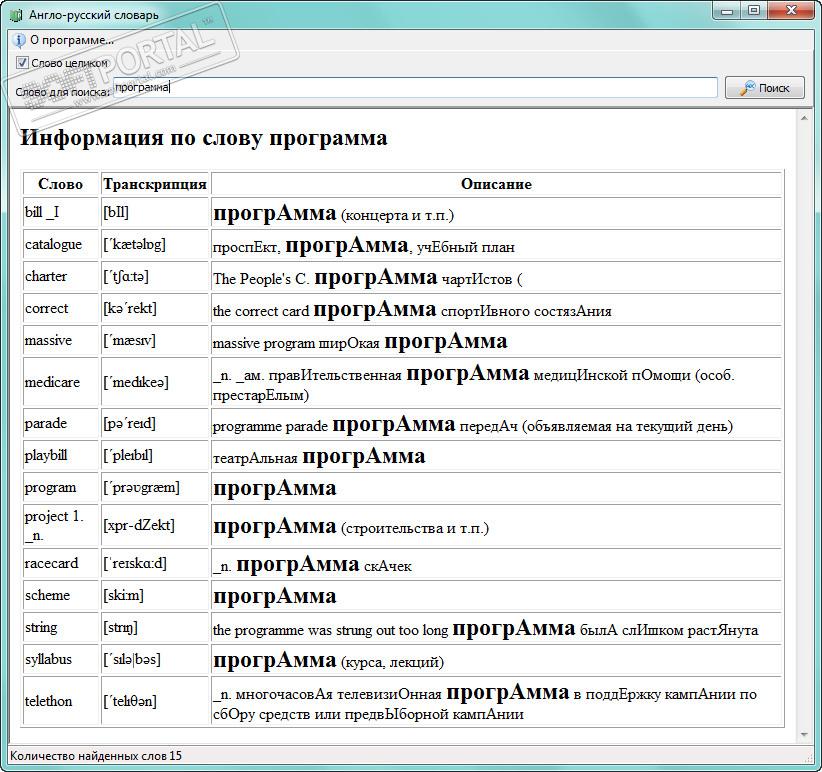Screen dimensions: 822x772
Task: Click status bar 'Количество найденных слов 15'
Action: (96, 756)
